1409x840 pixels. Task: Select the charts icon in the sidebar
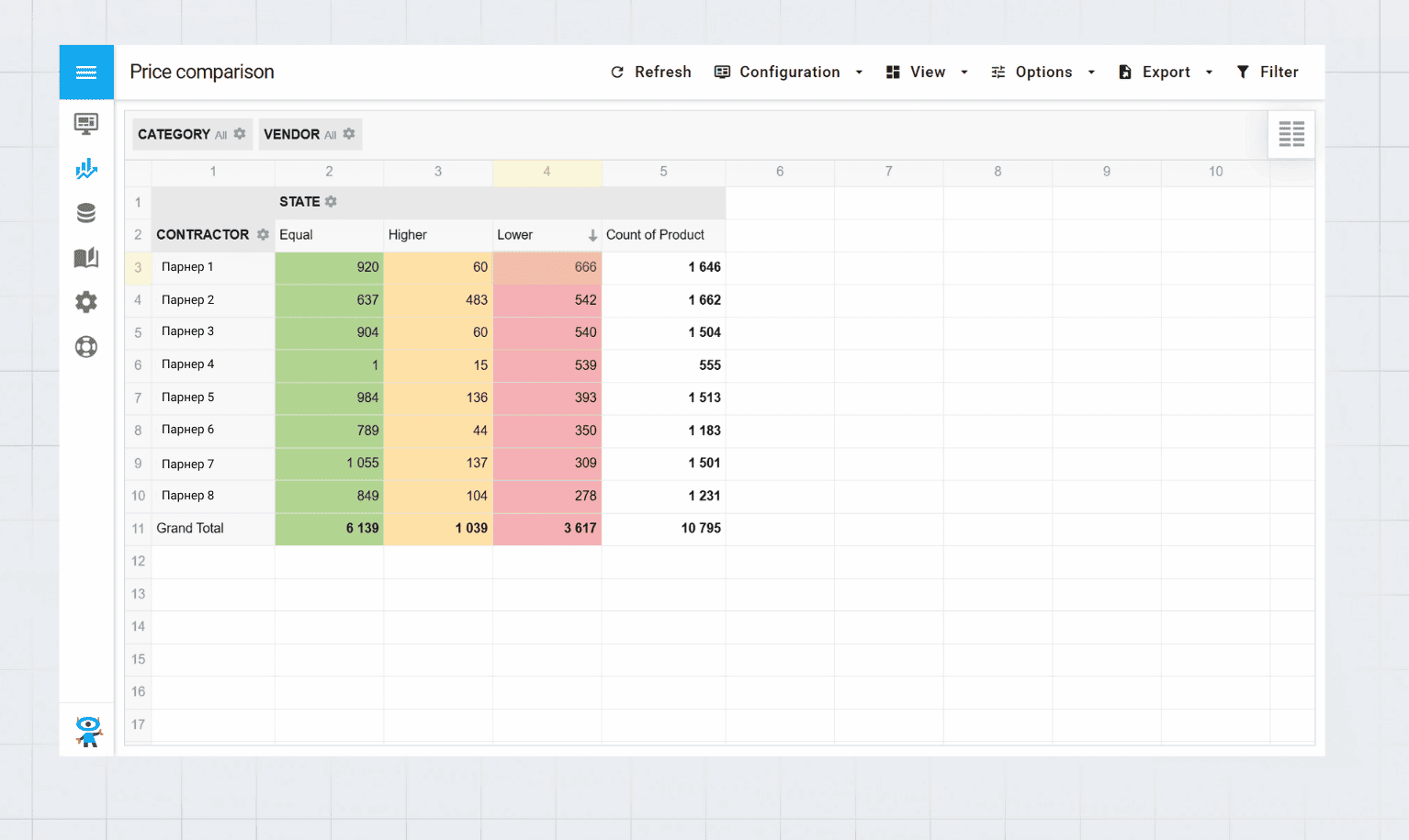coord(85,168)
